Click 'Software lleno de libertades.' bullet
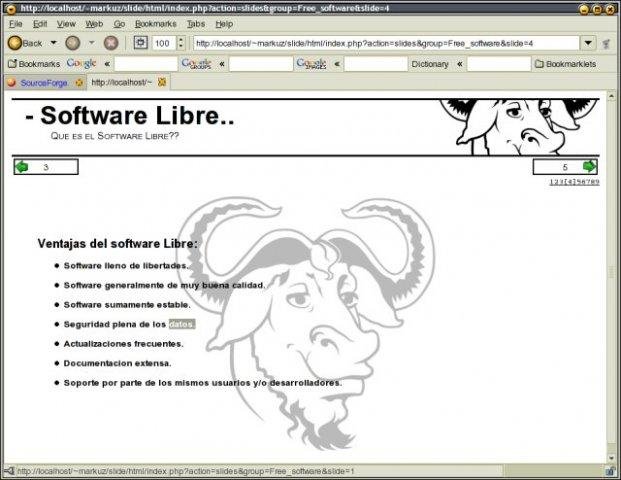The width and height of the screenshot is (621, 480). [x=126, y=266]
